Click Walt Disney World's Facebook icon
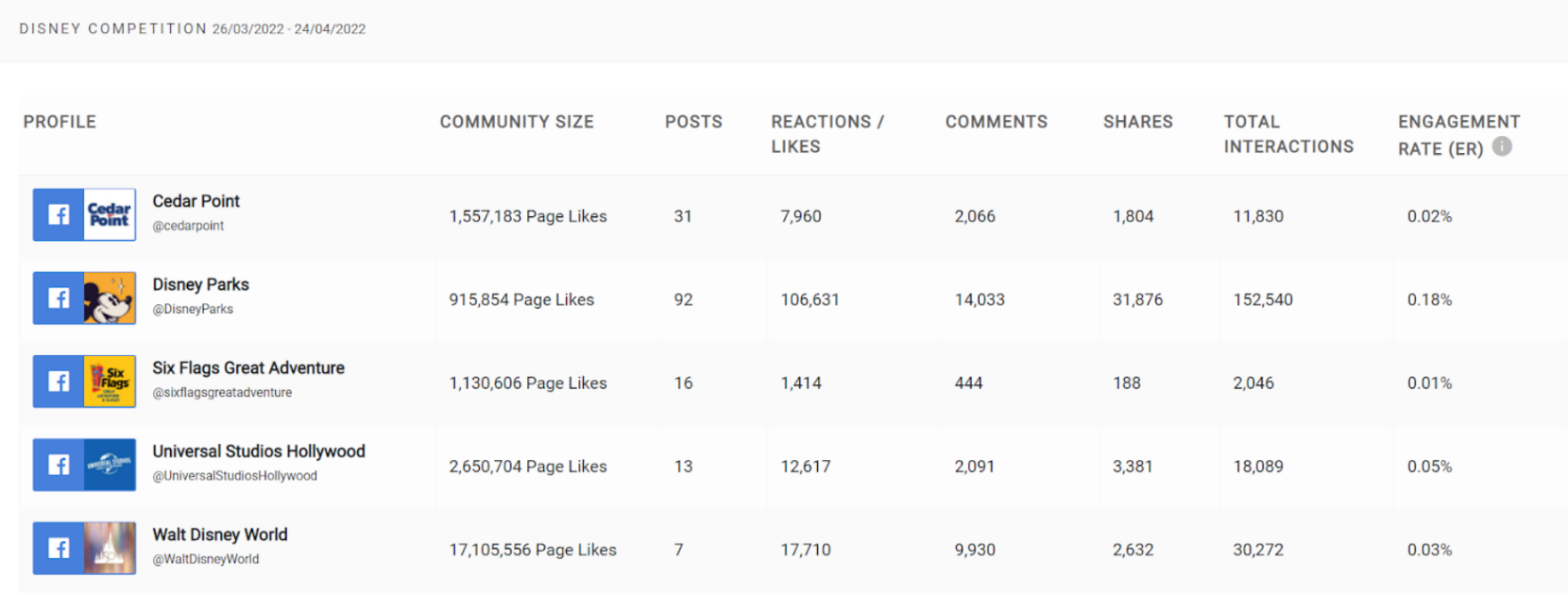The width and height of the screenshot is (1568, 595). pos(59,548)
